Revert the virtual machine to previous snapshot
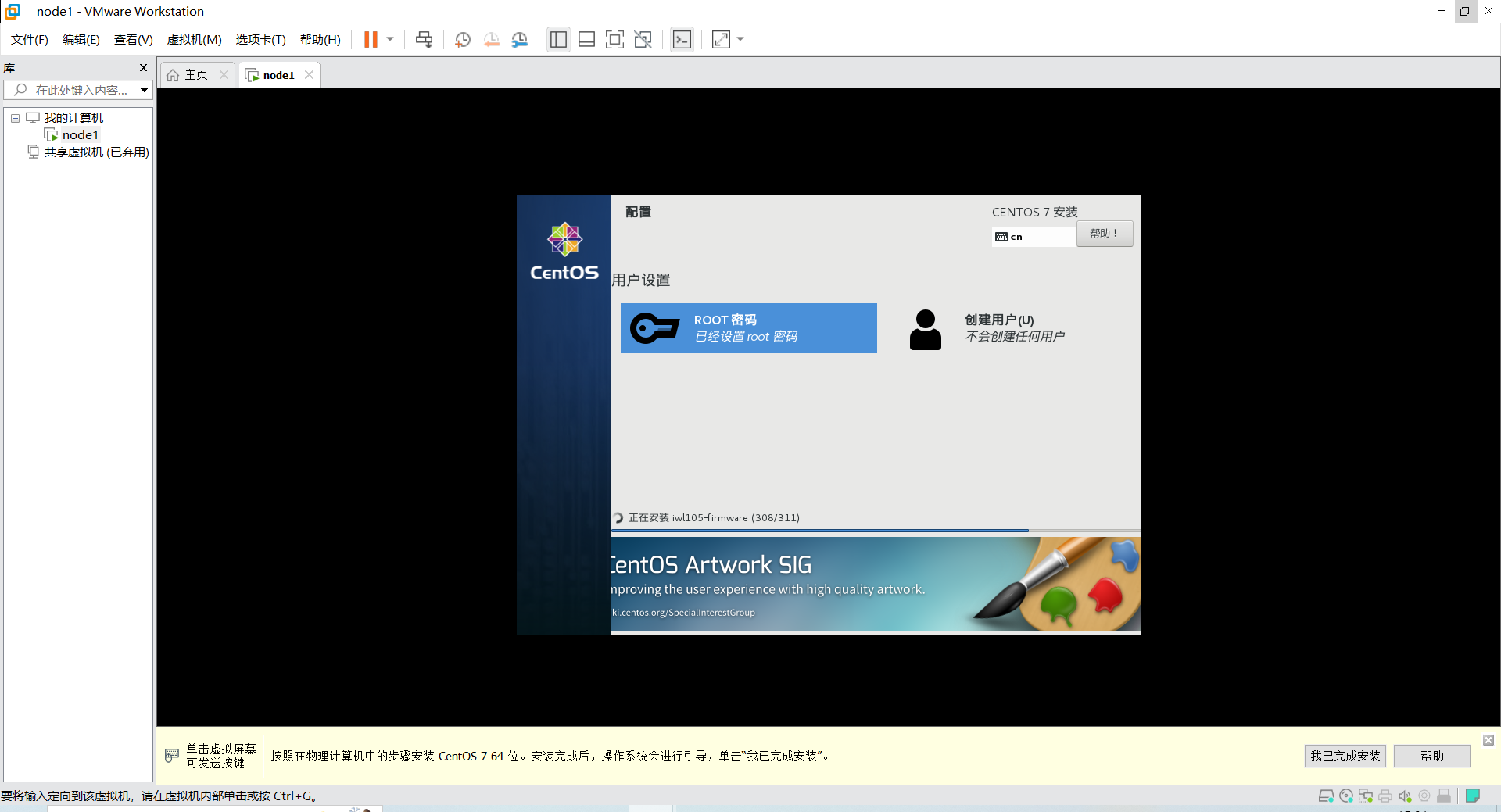Screen dimensions: 1501x812 point(491,39)
